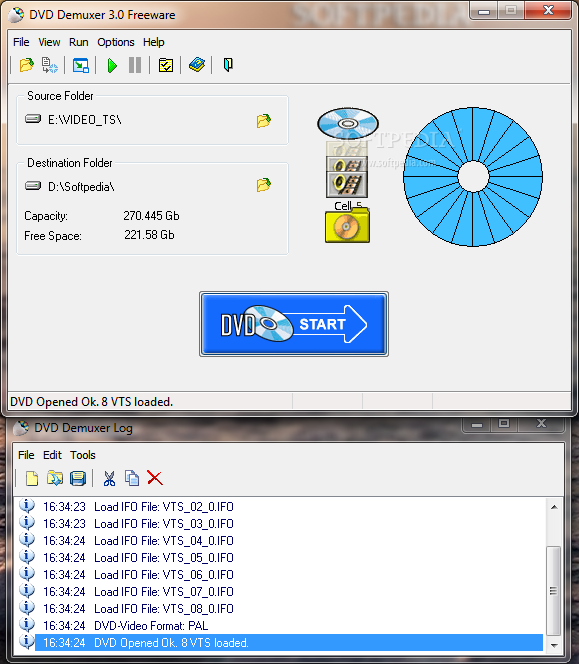579x664 pixels.
Task: Open the Run menu
Action: click(x=79, y=42)
